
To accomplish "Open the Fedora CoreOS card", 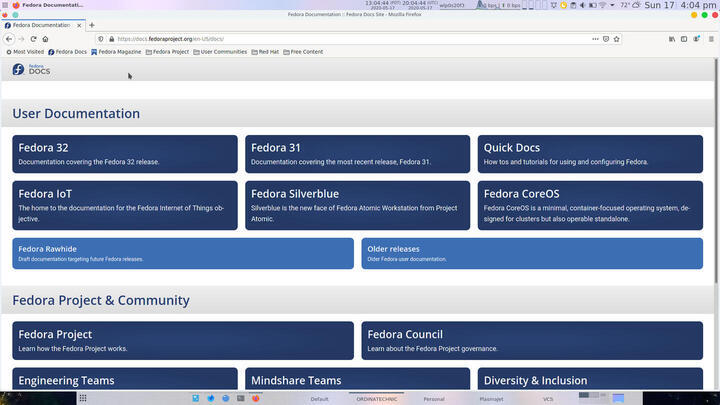I will (x=590, y=205).
